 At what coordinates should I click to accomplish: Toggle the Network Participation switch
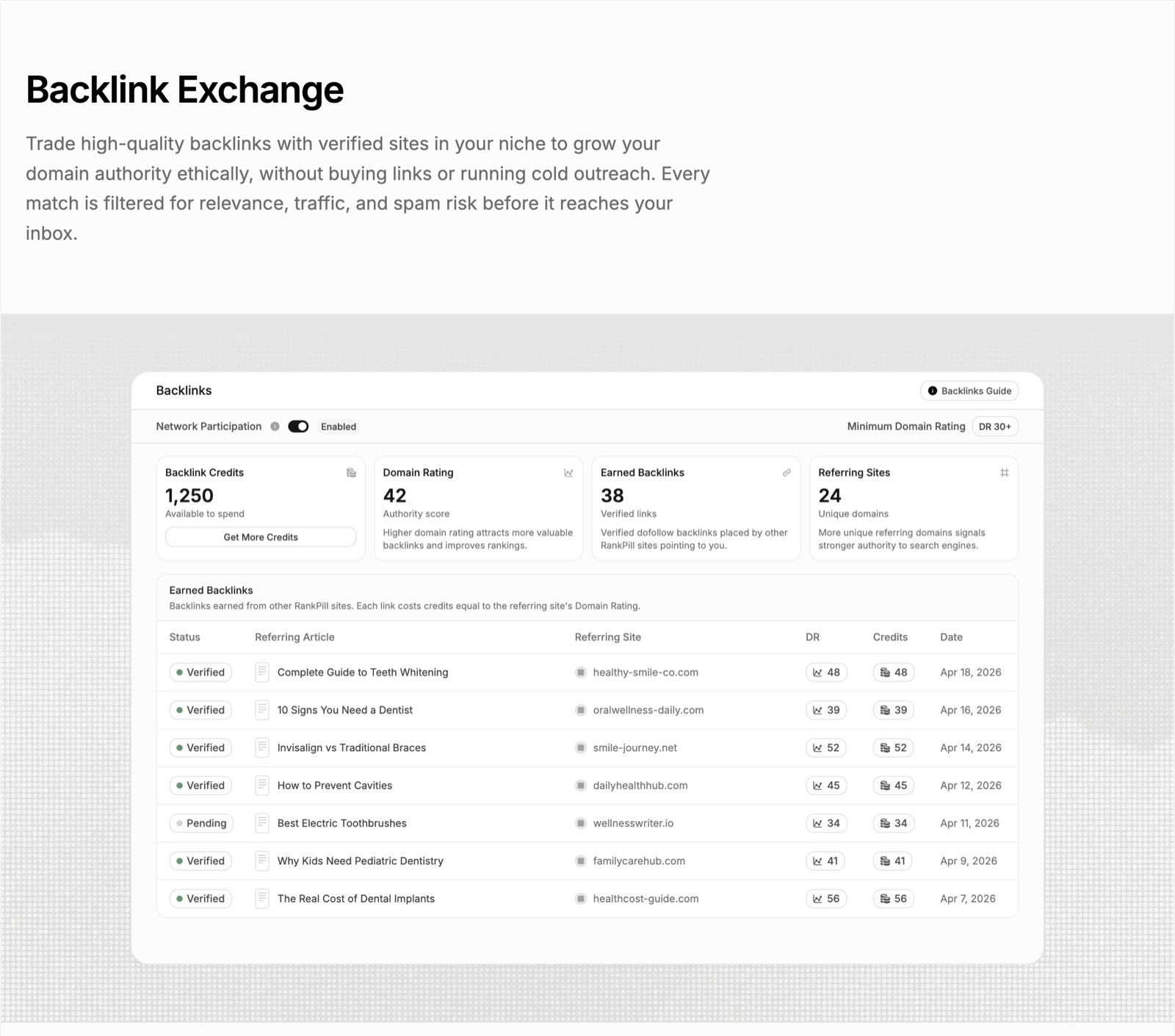298,427
